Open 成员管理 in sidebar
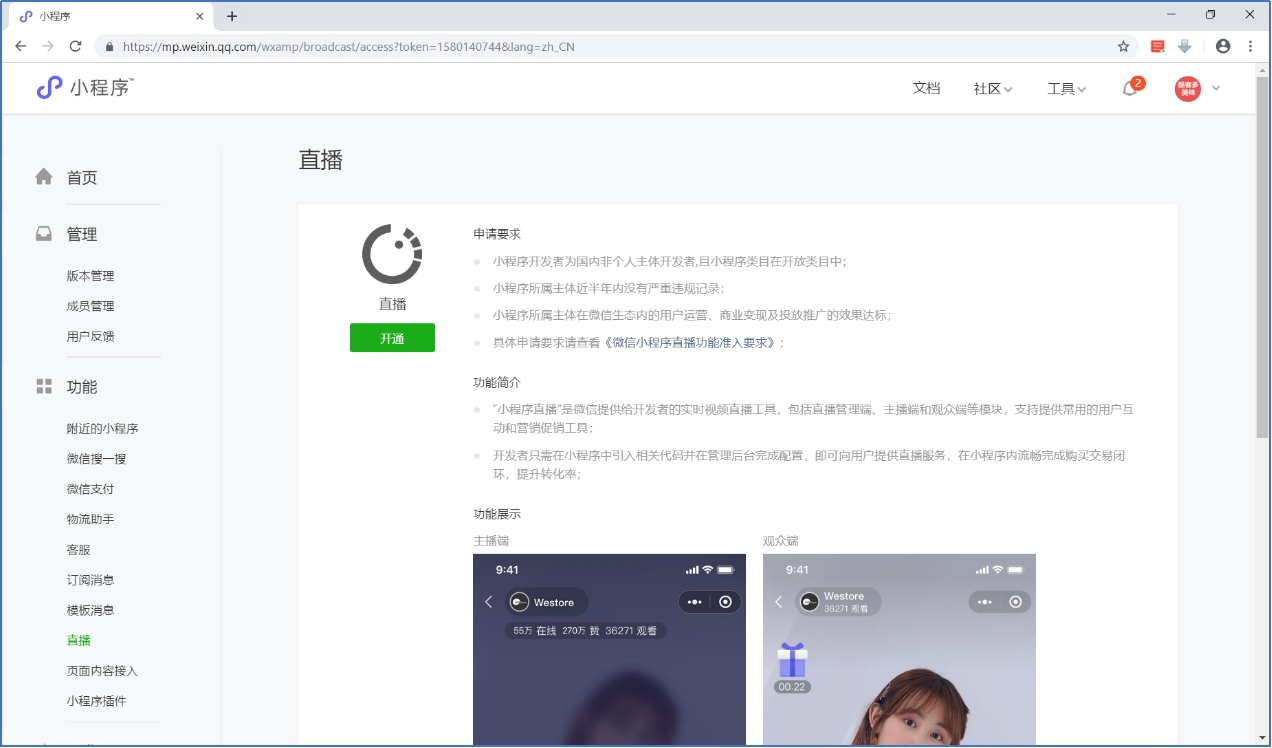 (x=91, y=306)
